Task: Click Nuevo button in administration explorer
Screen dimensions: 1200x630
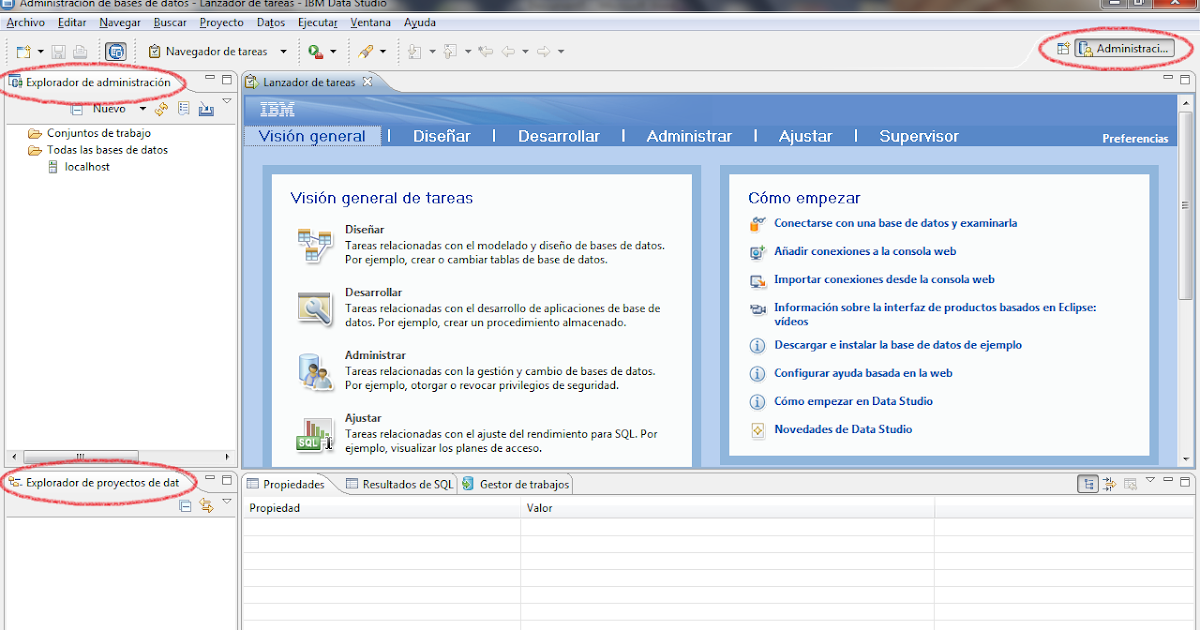Action: [109, 109]
